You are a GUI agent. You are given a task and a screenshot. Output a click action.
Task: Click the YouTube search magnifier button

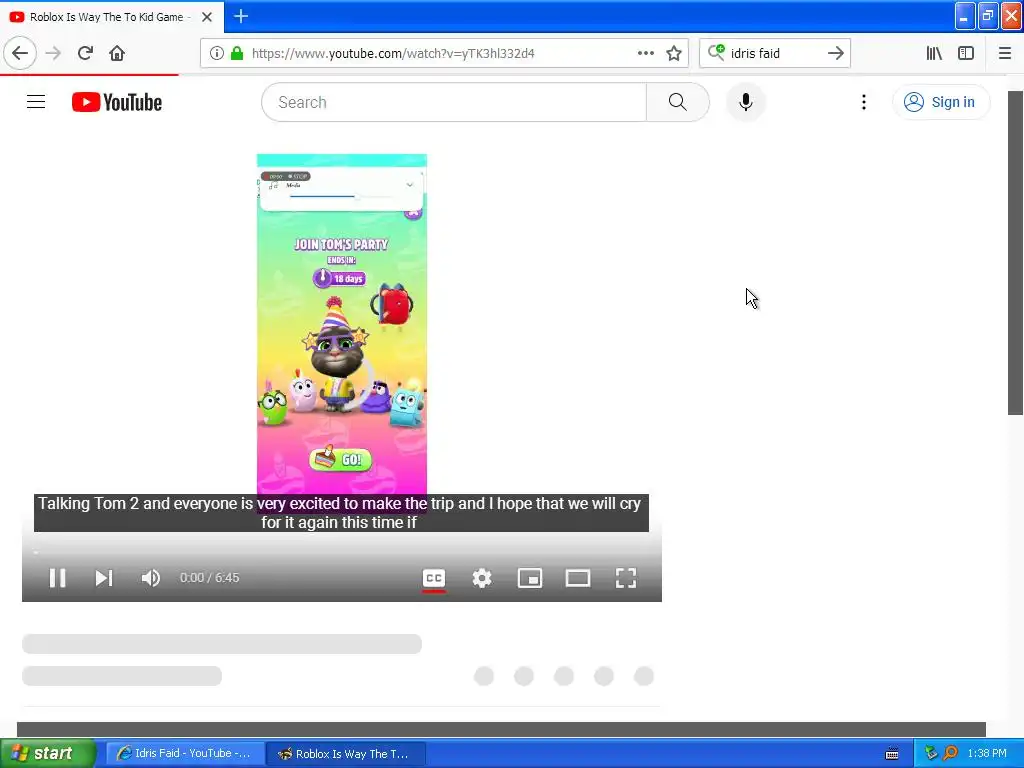tap(678, 102)
